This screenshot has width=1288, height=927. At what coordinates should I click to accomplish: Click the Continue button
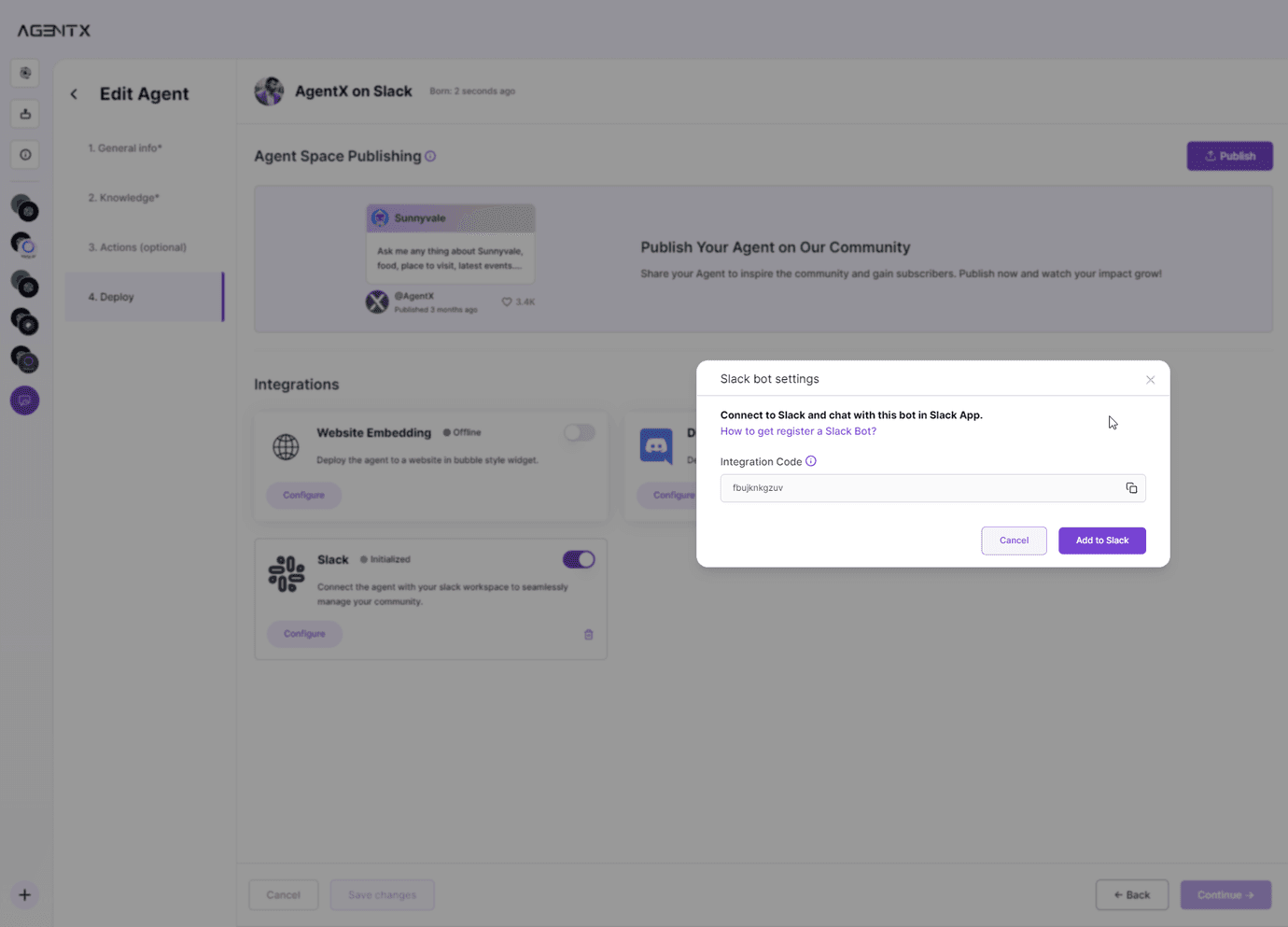1226,895
